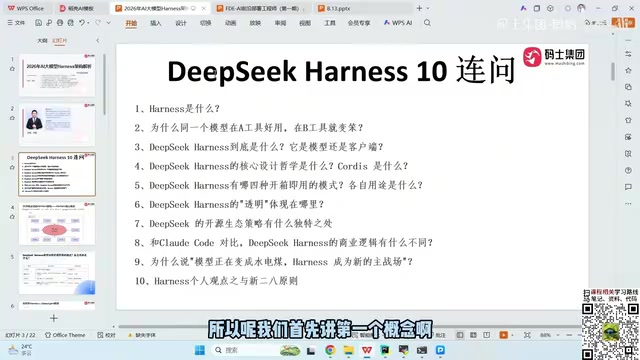Image resolution: width=640 pixels, height=360 pixels.
Task: Add a new slide with plus button
Action: 53,318
